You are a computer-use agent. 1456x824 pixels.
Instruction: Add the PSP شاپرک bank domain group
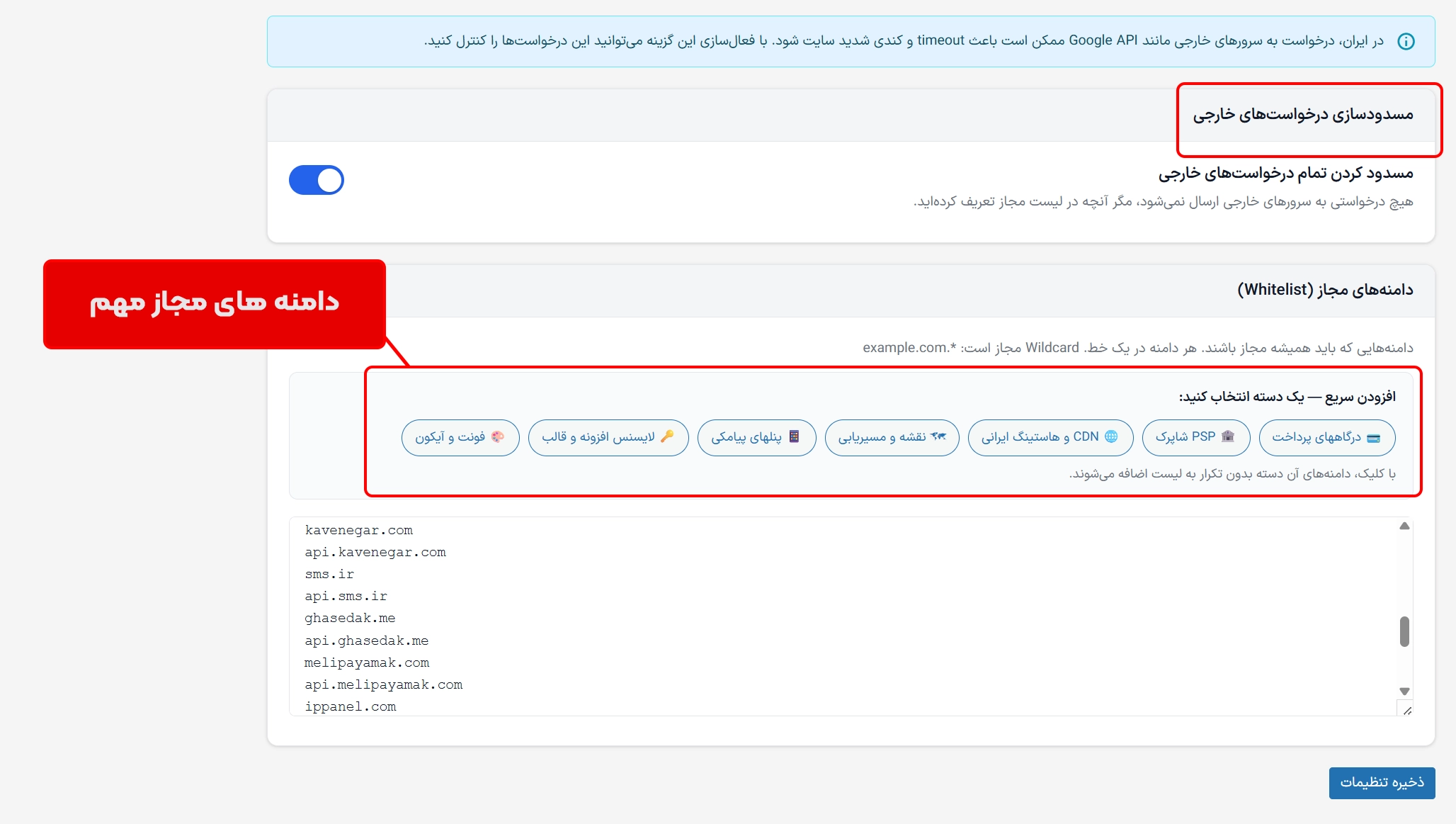[1195, 437]
